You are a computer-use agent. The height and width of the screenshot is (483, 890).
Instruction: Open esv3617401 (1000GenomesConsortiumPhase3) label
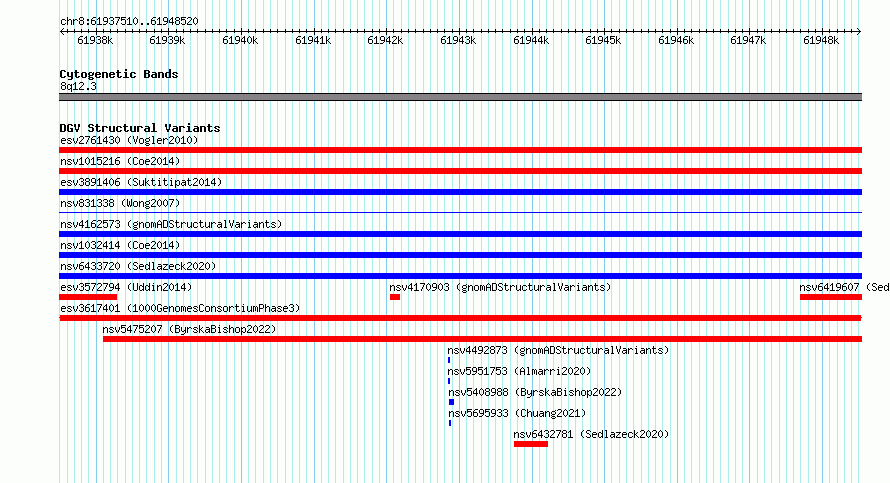[x=180, y=308]
